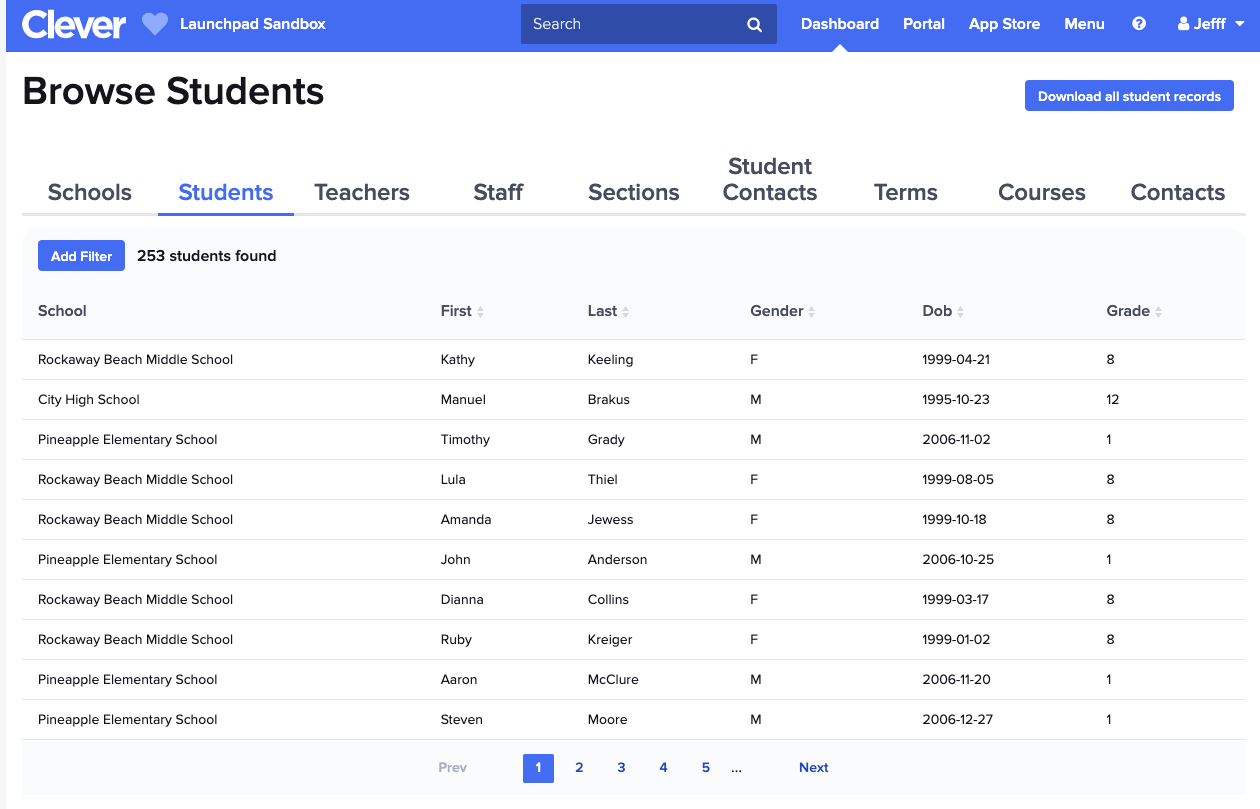Open the help question mark icon
Screen dimensions: 1260x809
click(x=1139, y=23)
